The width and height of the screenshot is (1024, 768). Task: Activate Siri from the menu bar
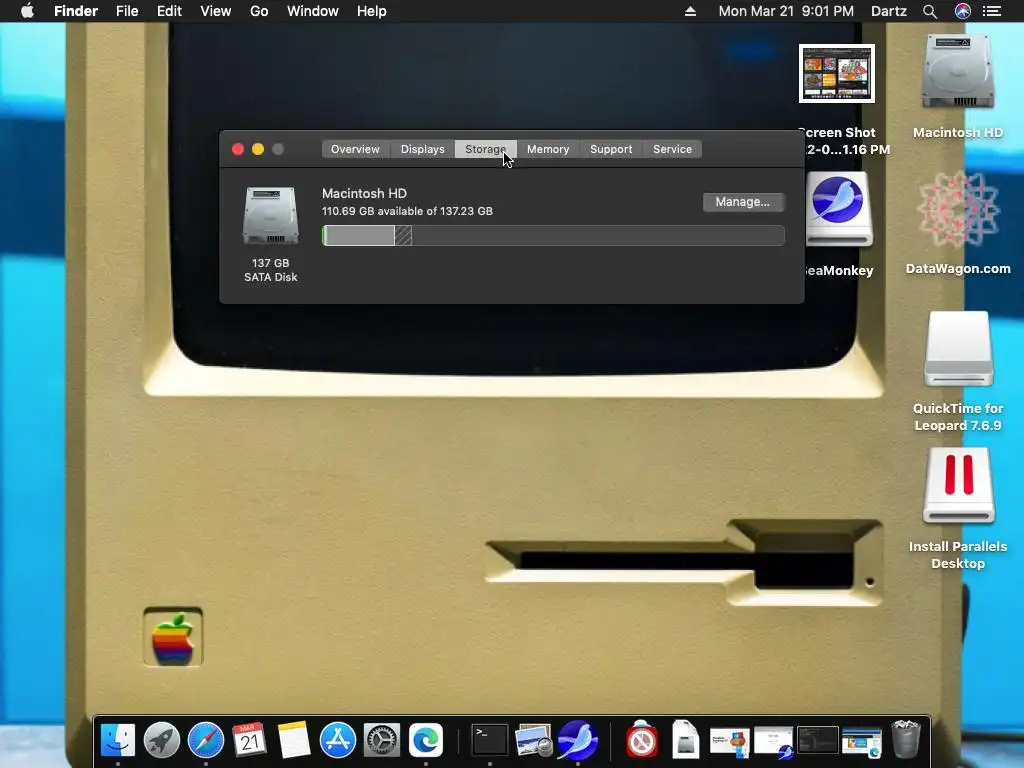tap(963, 11)
